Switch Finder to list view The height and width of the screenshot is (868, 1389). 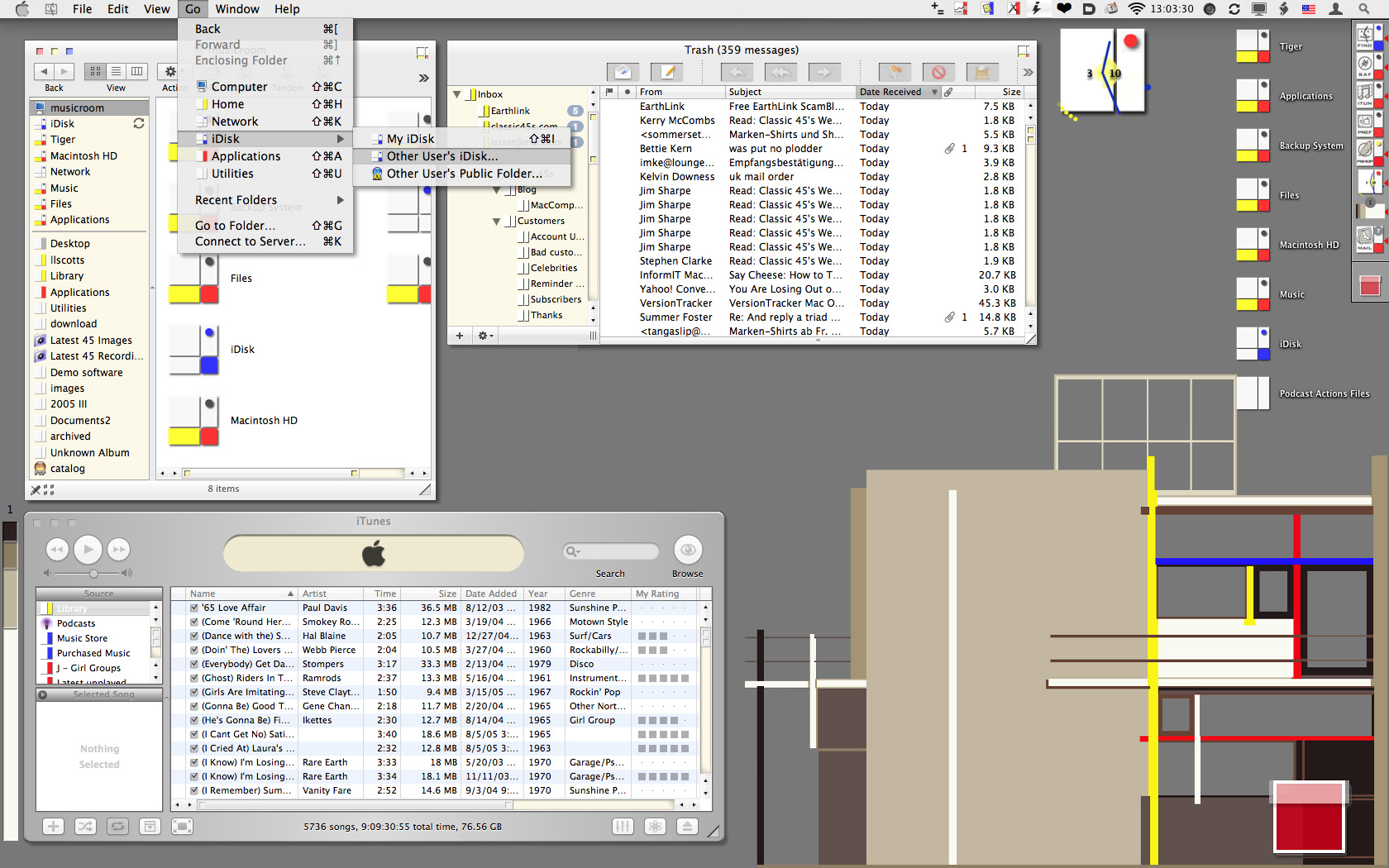tap(116, 72)
